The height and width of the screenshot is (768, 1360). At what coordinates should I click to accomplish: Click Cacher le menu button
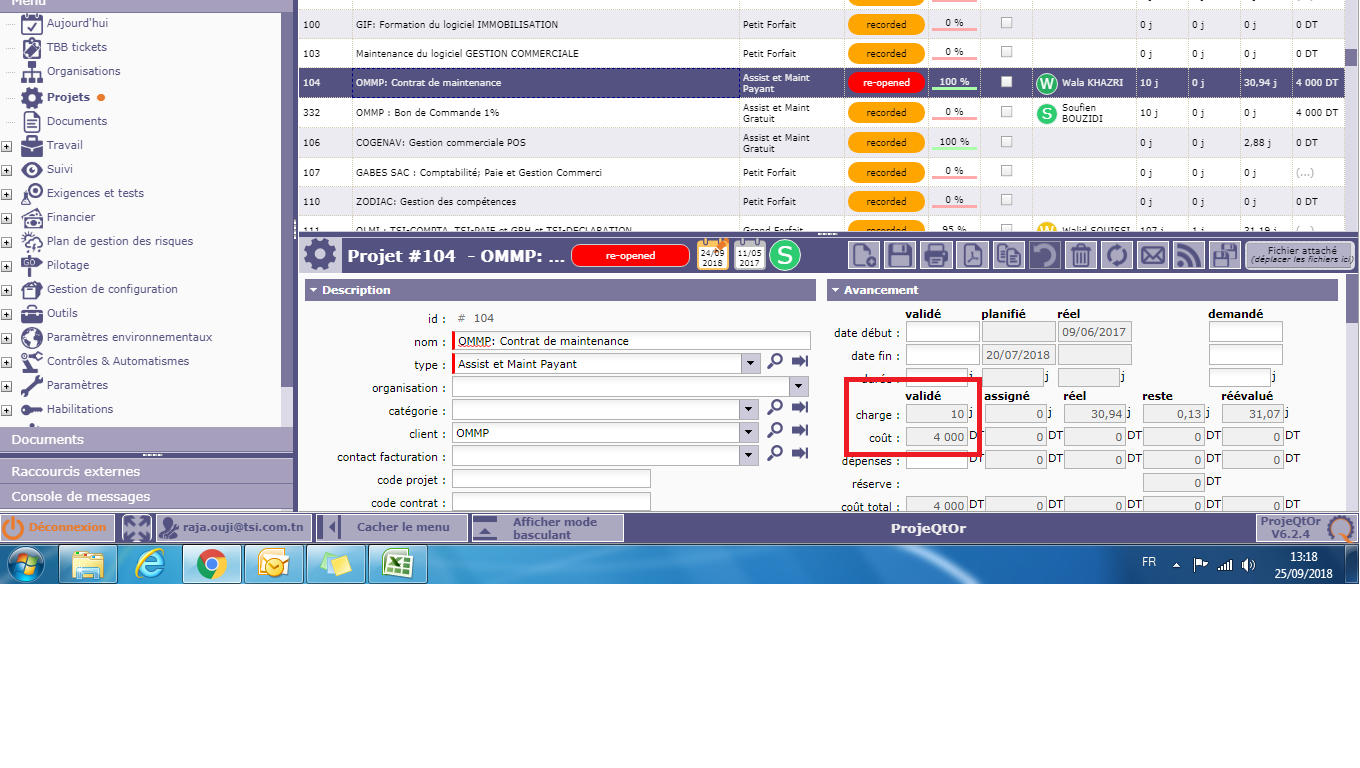pos(392,528)
